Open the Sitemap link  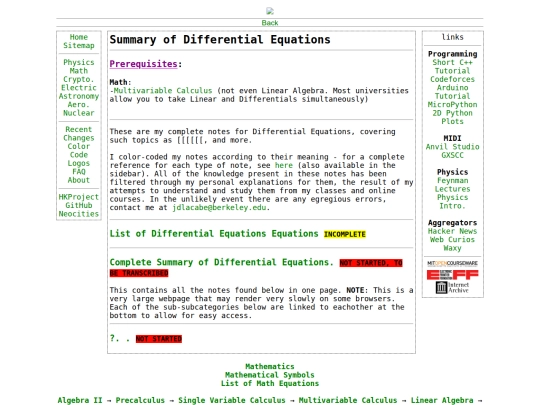pyautogui.click(x=79, y=45)
